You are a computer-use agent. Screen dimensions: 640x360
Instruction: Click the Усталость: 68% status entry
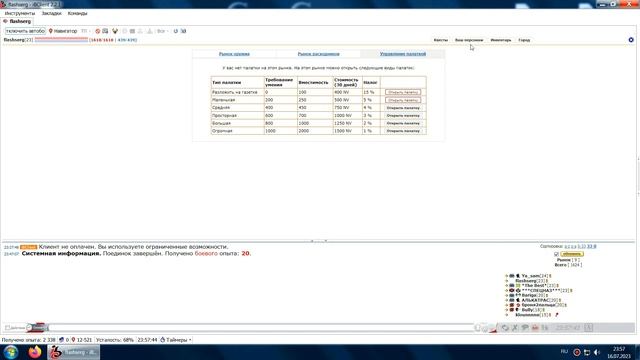[x=115, y=340]
